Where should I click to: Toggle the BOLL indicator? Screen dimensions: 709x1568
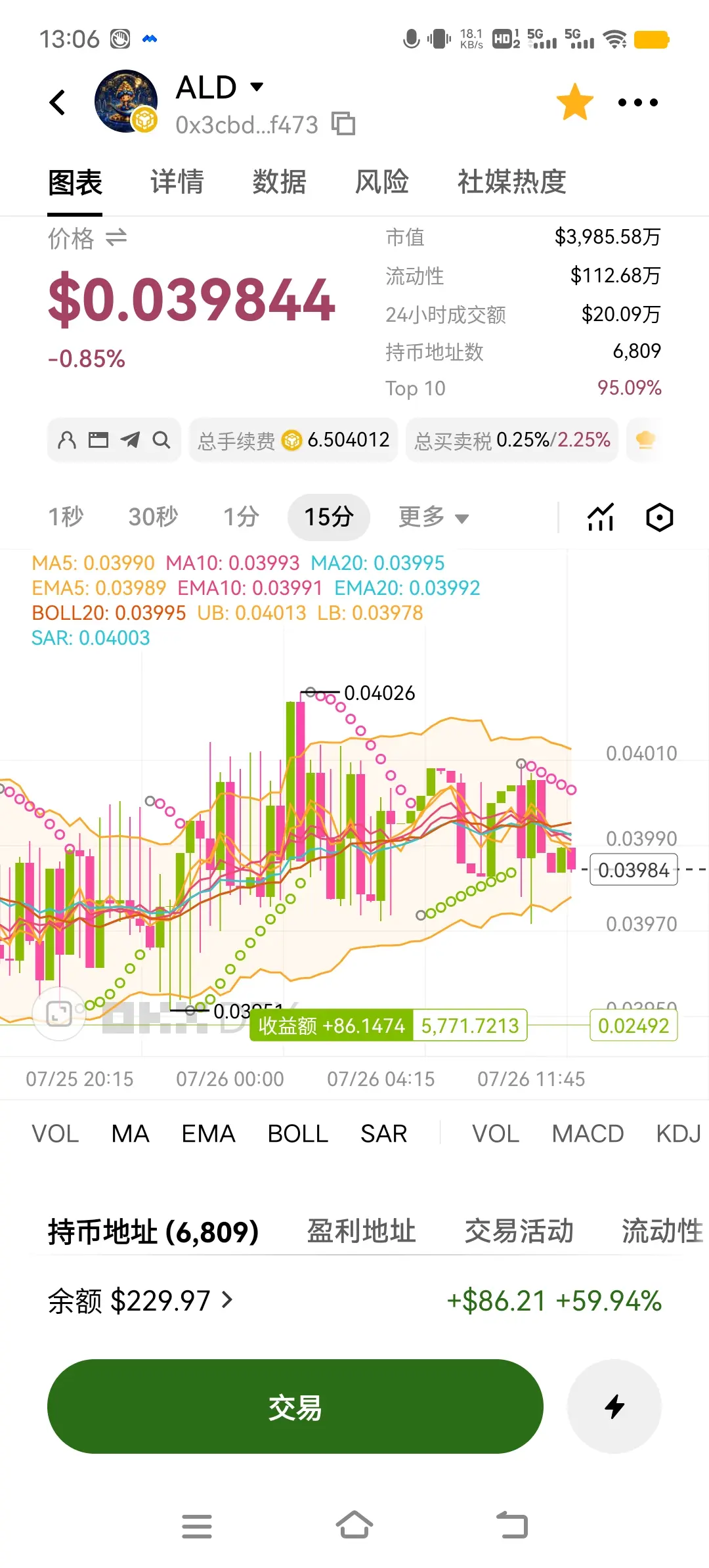[297, 1134]
